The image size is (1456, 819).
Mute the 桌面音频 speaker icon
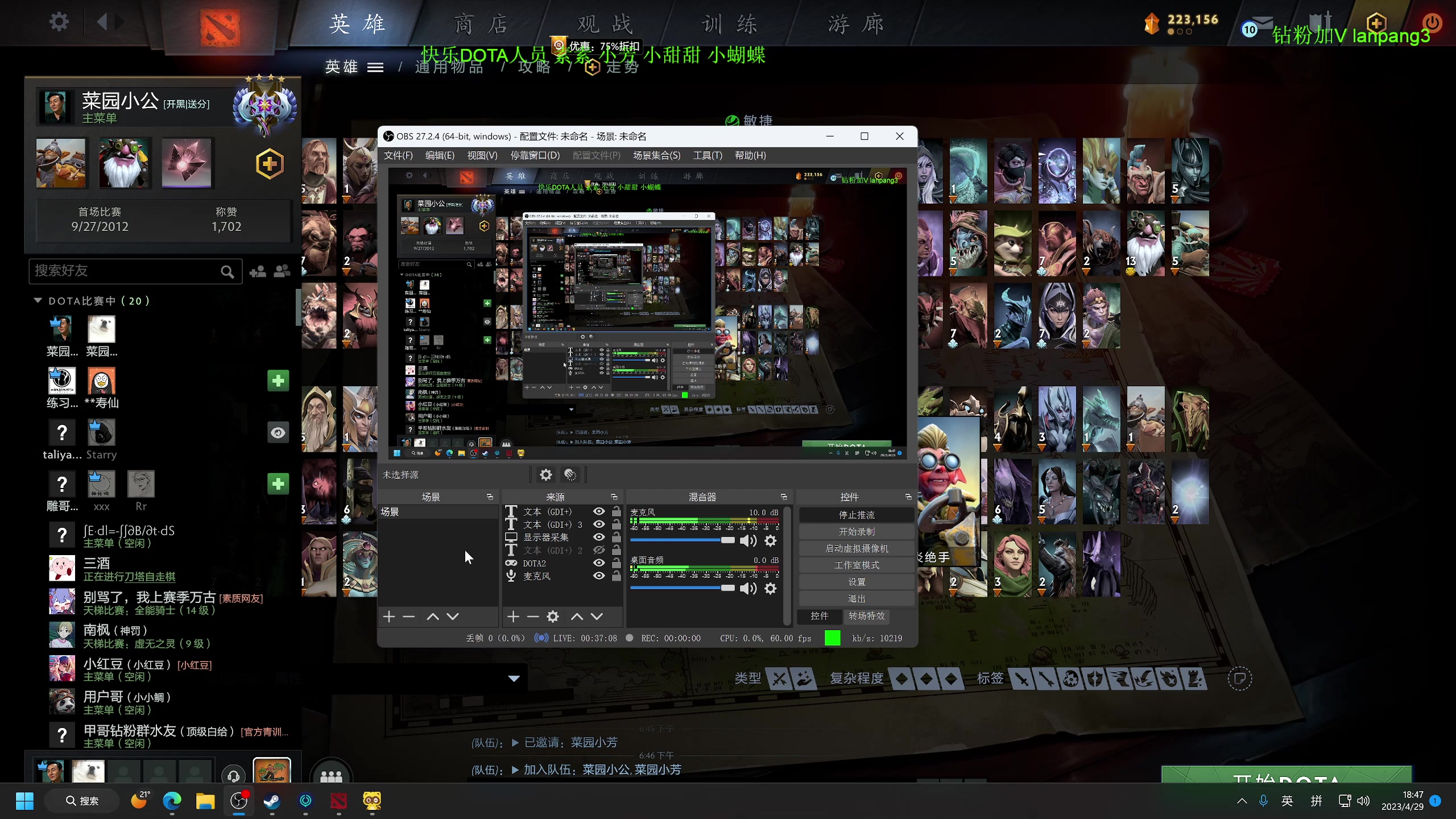[748, 589]
